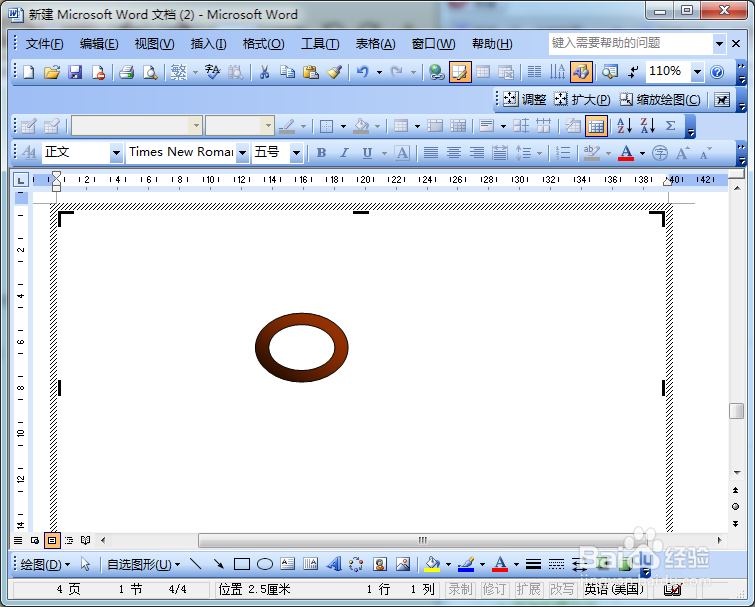This screenshot has height=607, width=755.
Task: Type a question in the help search box
Action: [x=631, y=43]
